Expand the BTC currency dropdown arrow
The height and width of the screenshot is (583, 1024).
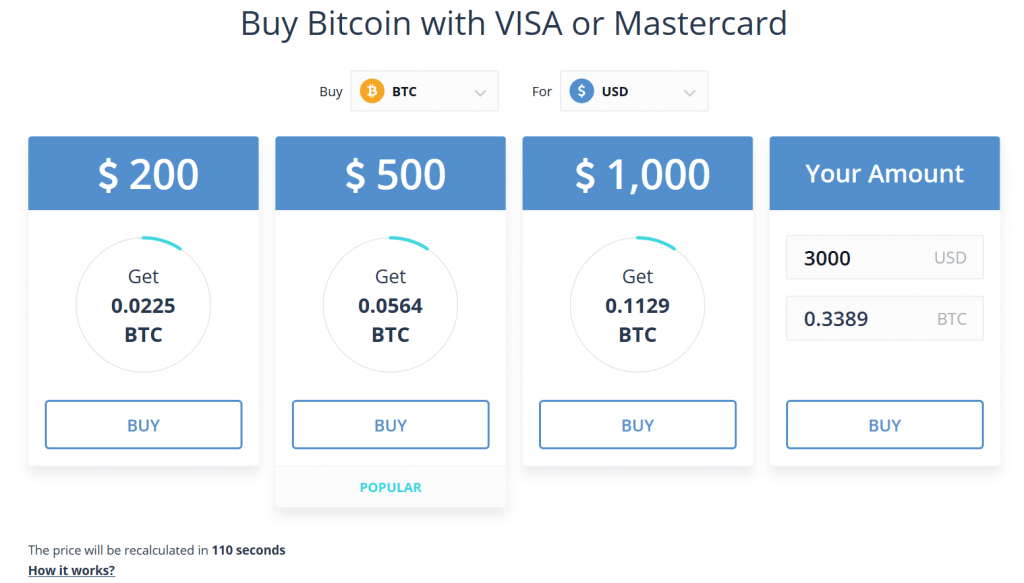480,93
